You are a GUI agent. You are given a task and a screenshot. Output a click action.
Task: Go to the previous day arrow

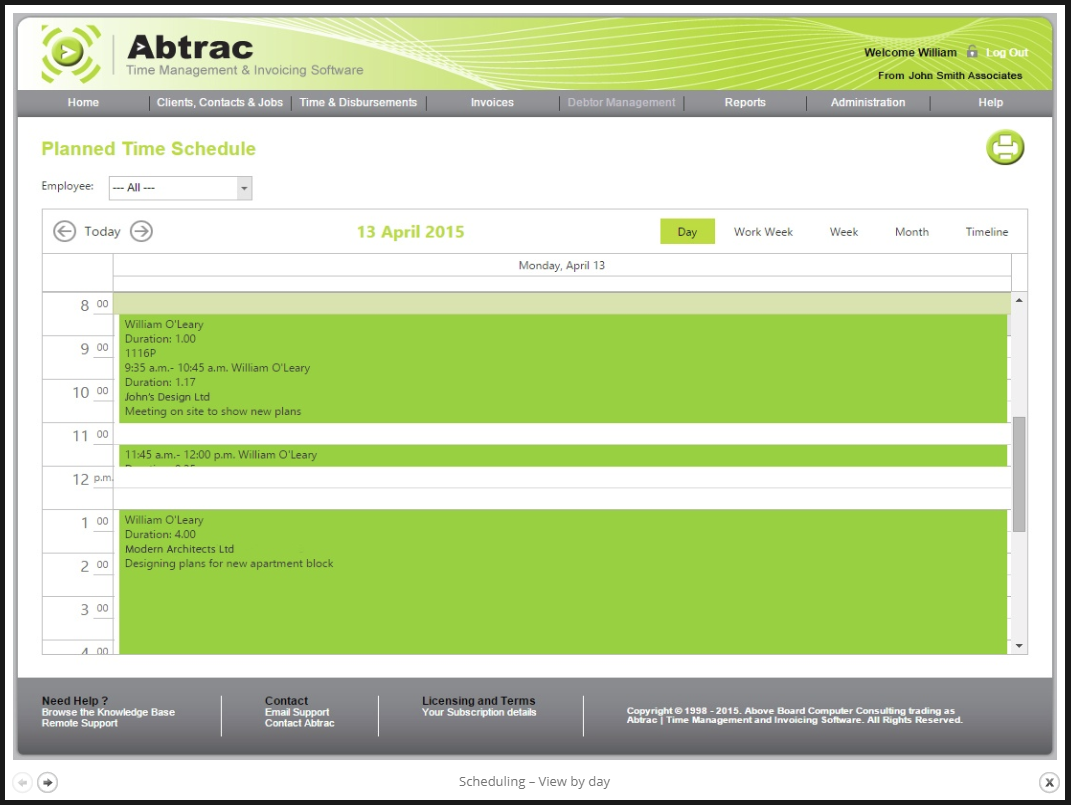point(64,231)
